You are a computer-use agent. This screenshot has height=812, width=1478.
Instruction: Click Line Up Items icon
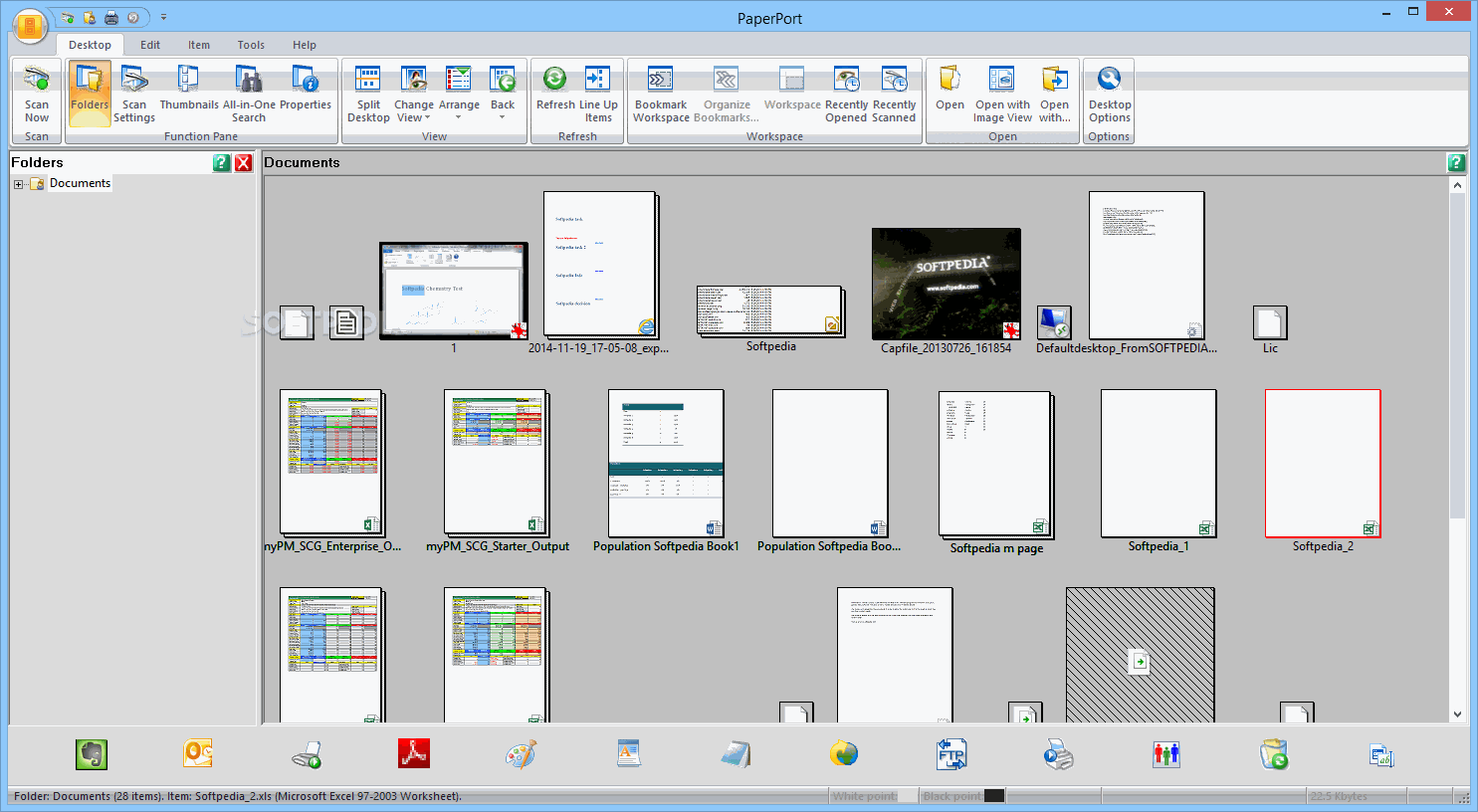pos(597,93)
